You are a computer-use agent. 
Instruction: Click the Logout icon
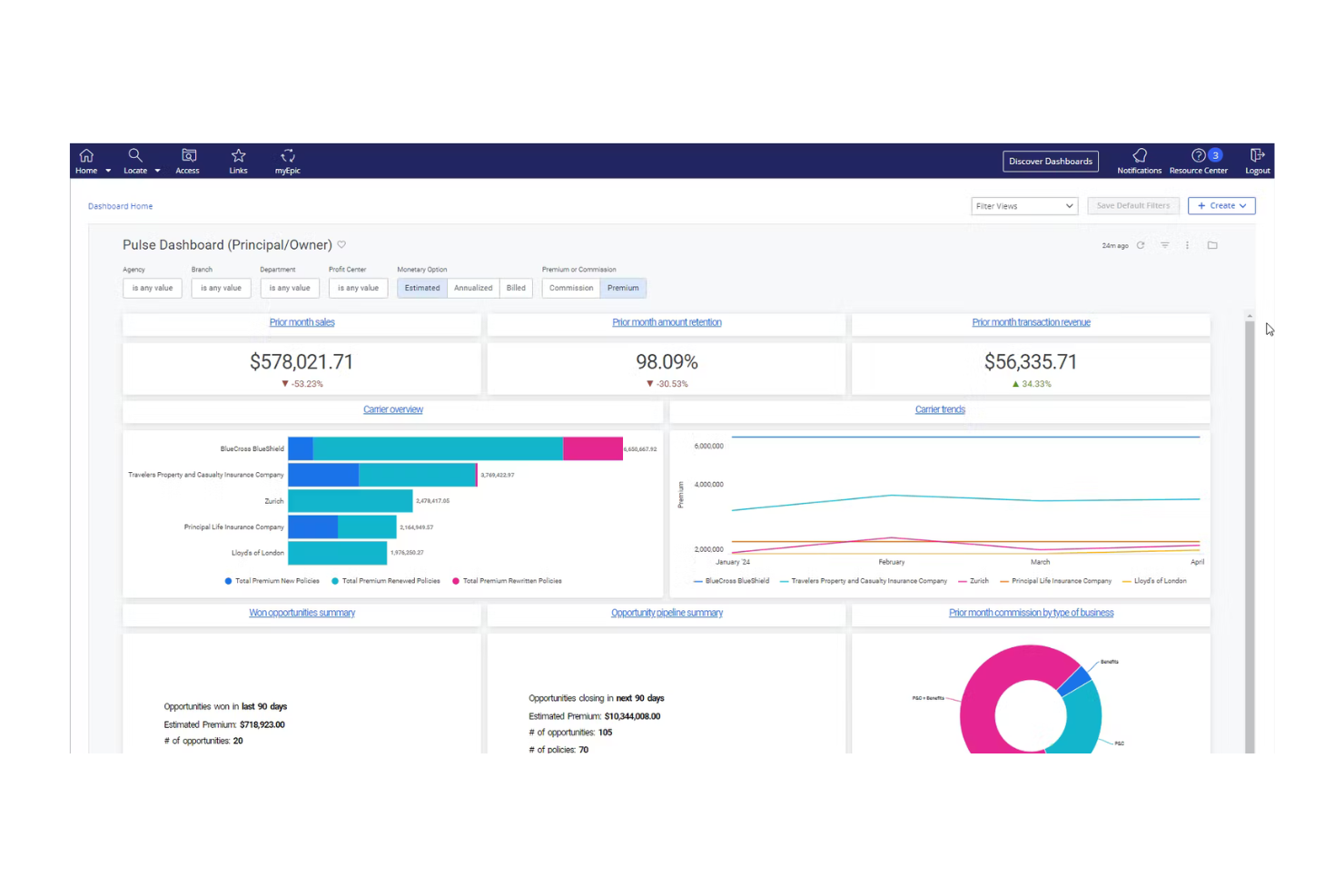tap(1258, 155)
